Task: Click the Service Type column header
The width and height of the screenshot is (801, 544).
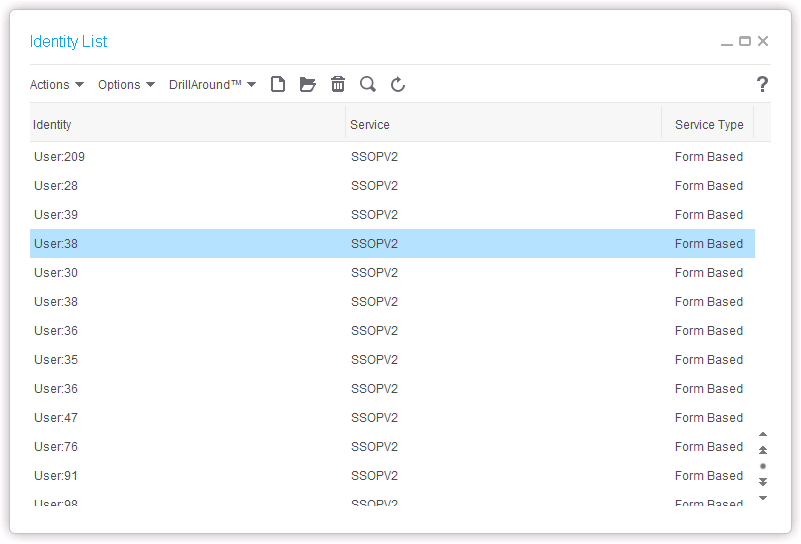Action: pyautogui.click(x=709, y=125)
